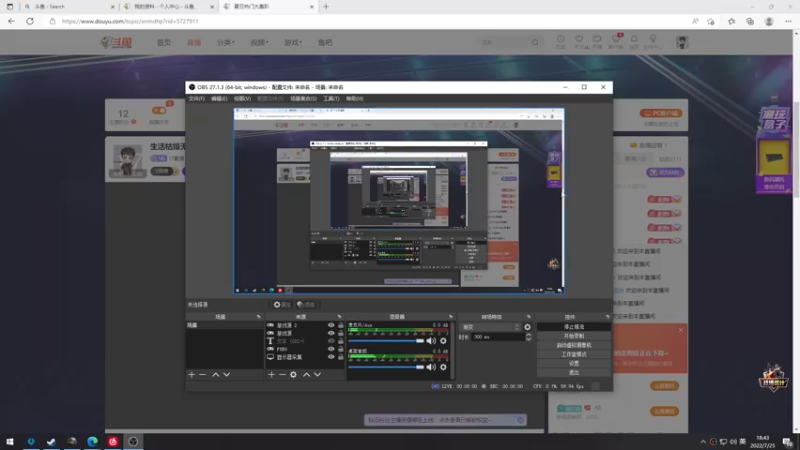Viewport: 800px width, 450px height.
Task: Click 启动虚拟摄像机 virtual camera button
Action: pos(574,345)
